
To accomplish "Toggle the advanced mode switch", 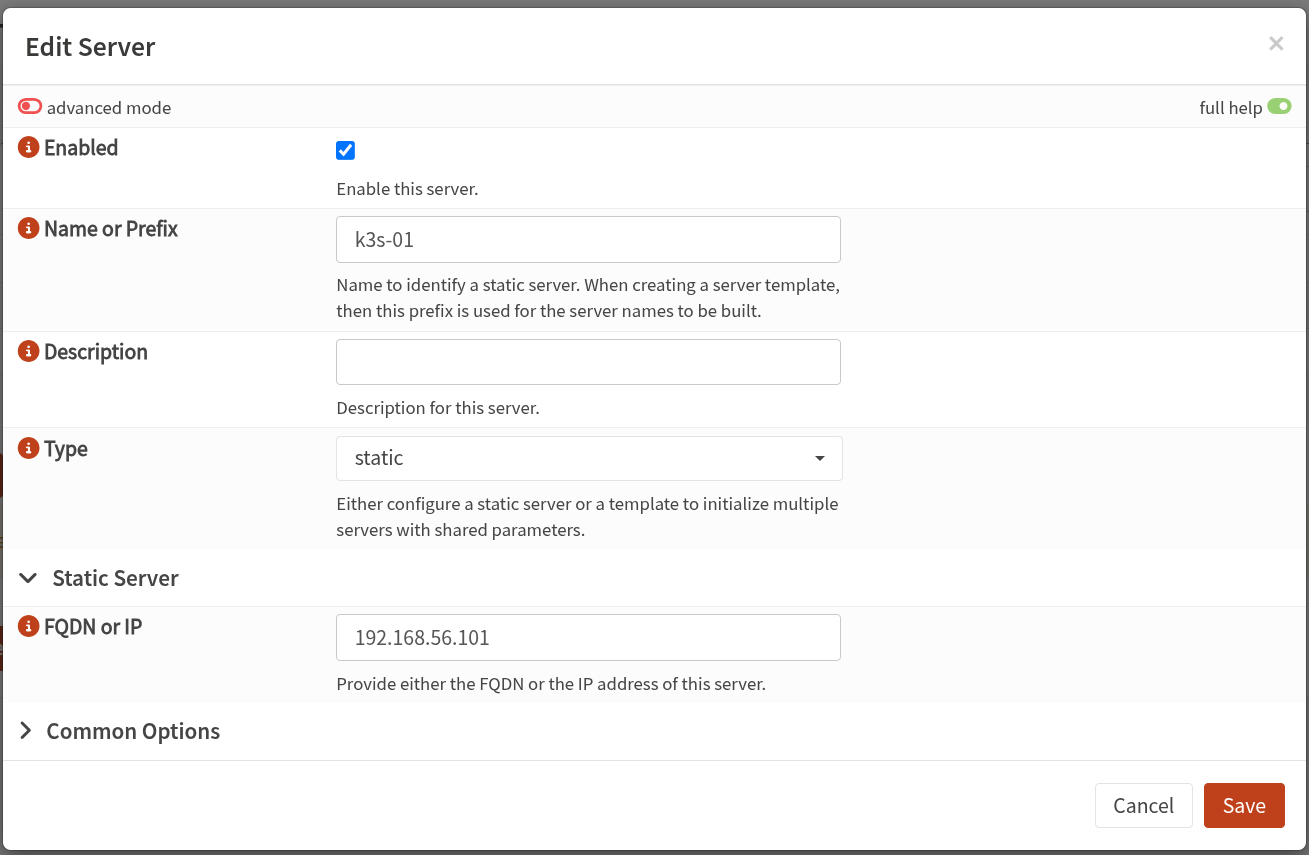I will (30, 107).
